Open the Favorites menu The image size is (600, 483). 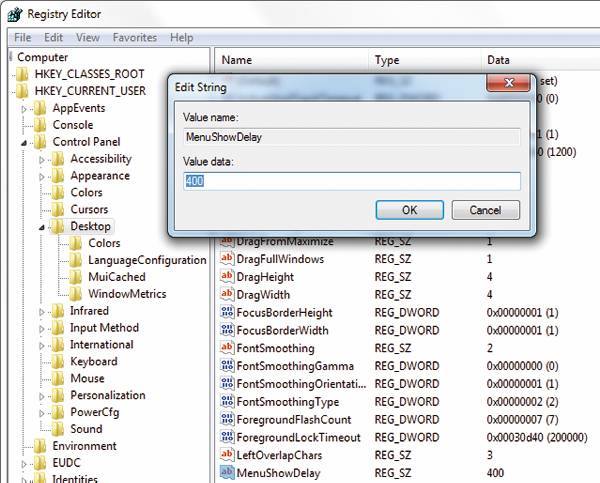[134, 38]
